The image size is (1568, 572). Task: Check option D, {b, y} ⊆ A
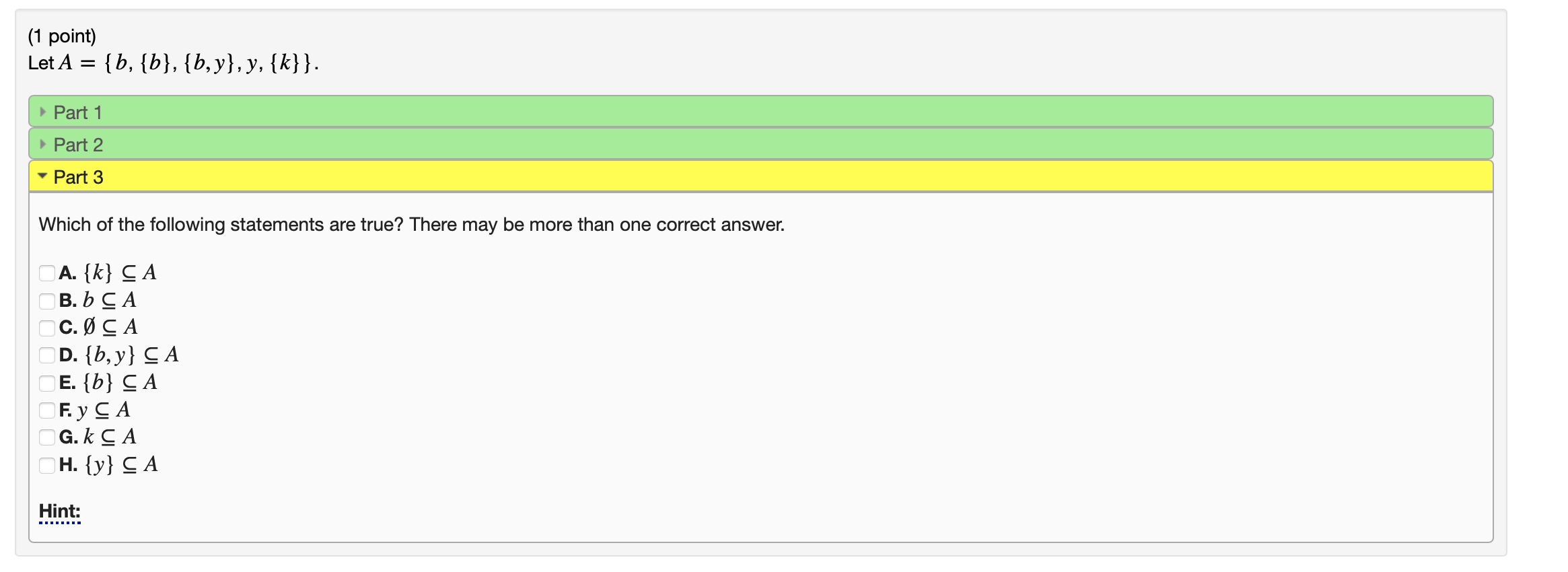tap(47, 356)
